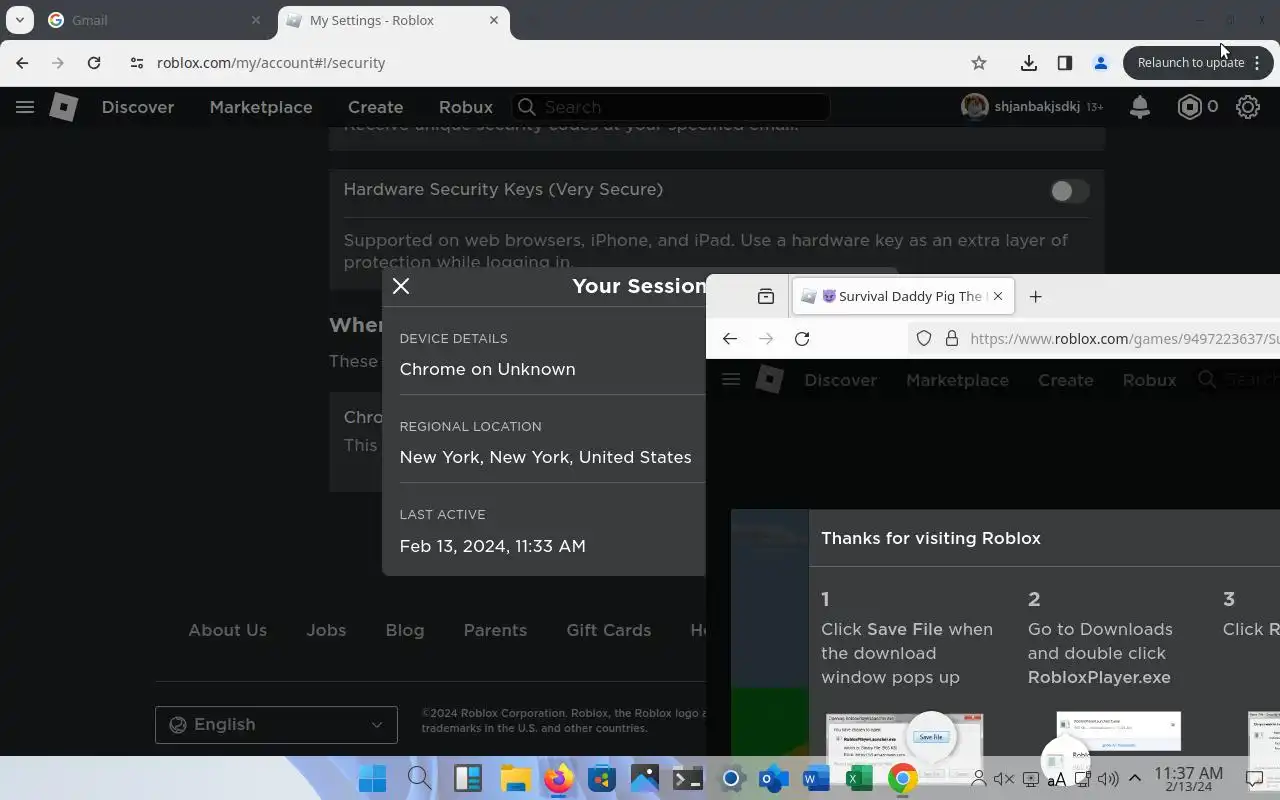Open the Robux balance icon
1280x800 pixels.
(1189, 107)
